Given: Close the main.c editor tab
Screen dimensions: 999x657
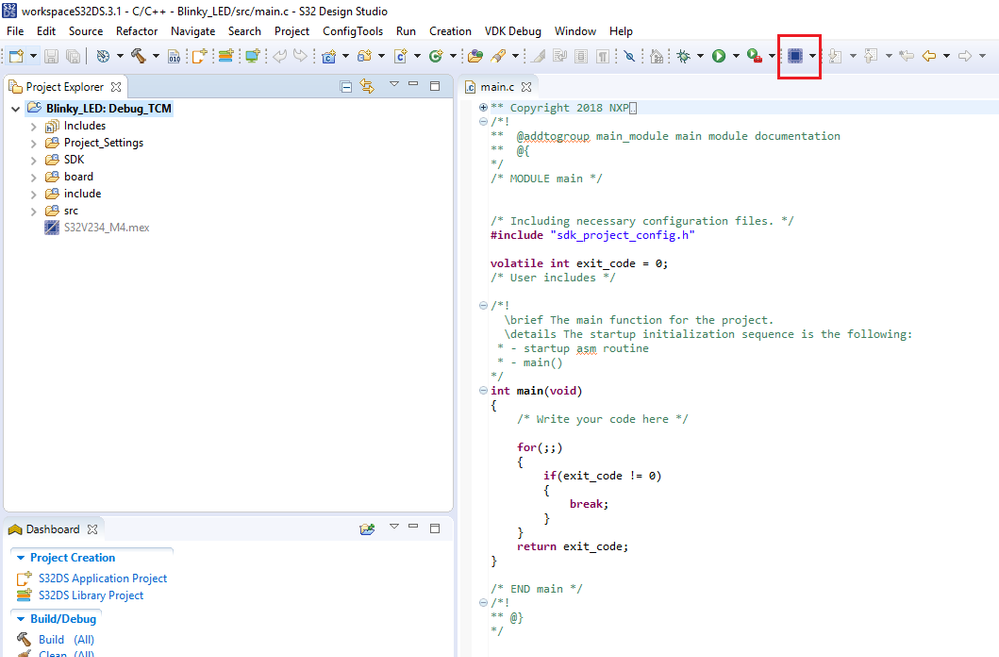Looking at the screenshot, I should coord(526,87).
